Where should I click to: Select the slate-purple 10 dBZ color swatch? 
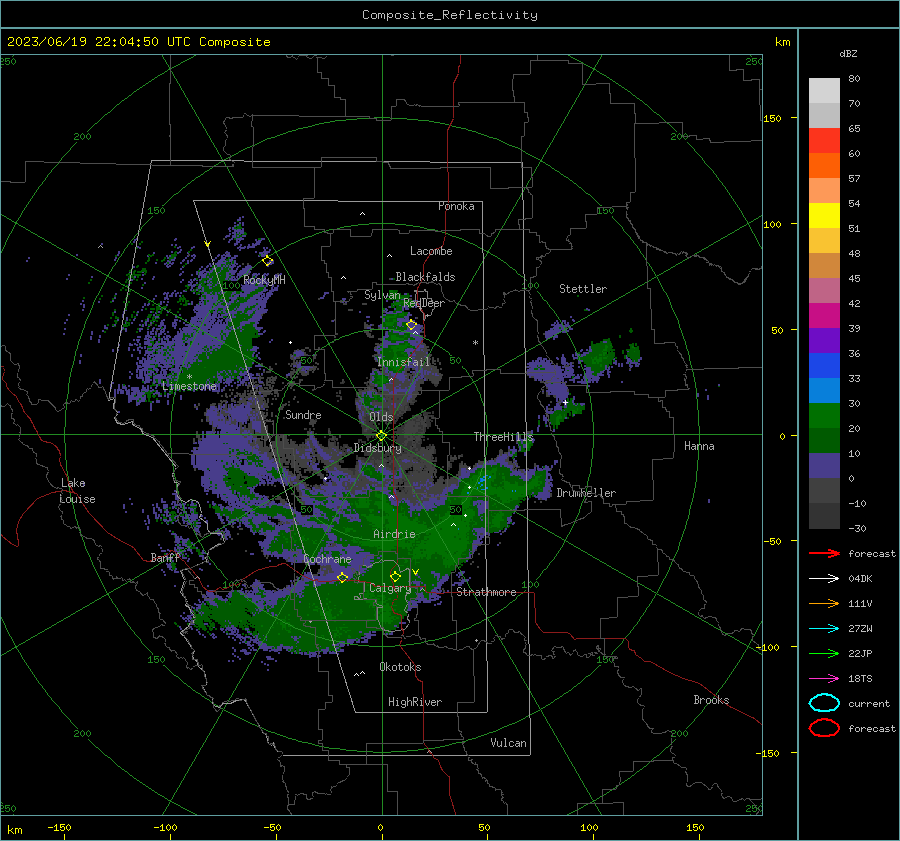click(824, 465)
